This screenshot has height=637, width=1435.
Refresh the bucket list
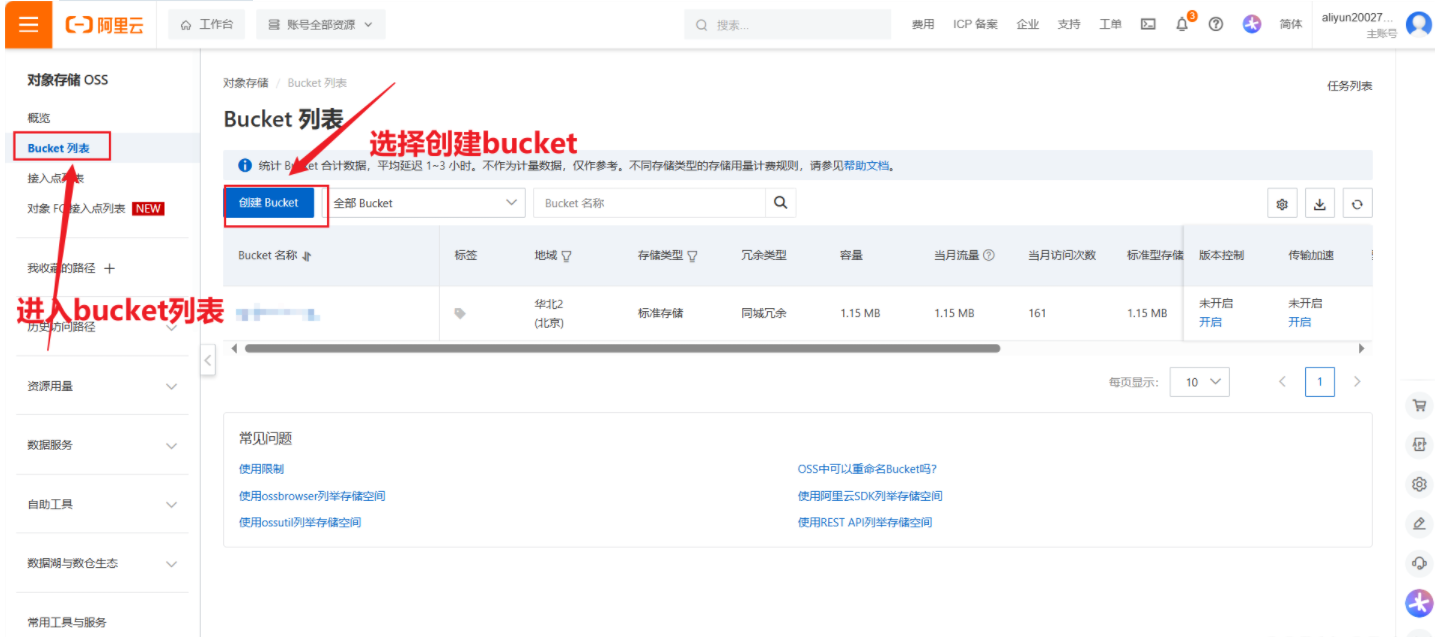(1357, 204)
